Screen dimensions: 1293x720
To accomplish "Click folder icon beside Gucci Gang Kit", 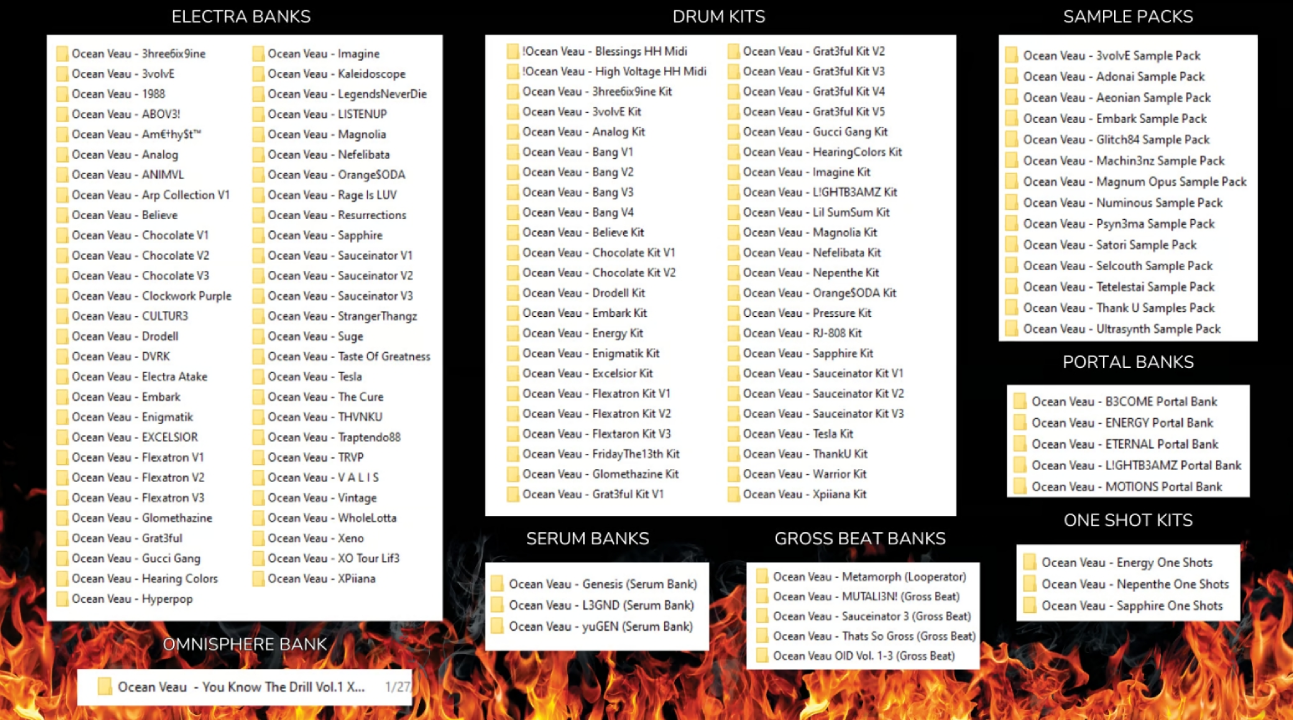I will coord(733,132).
